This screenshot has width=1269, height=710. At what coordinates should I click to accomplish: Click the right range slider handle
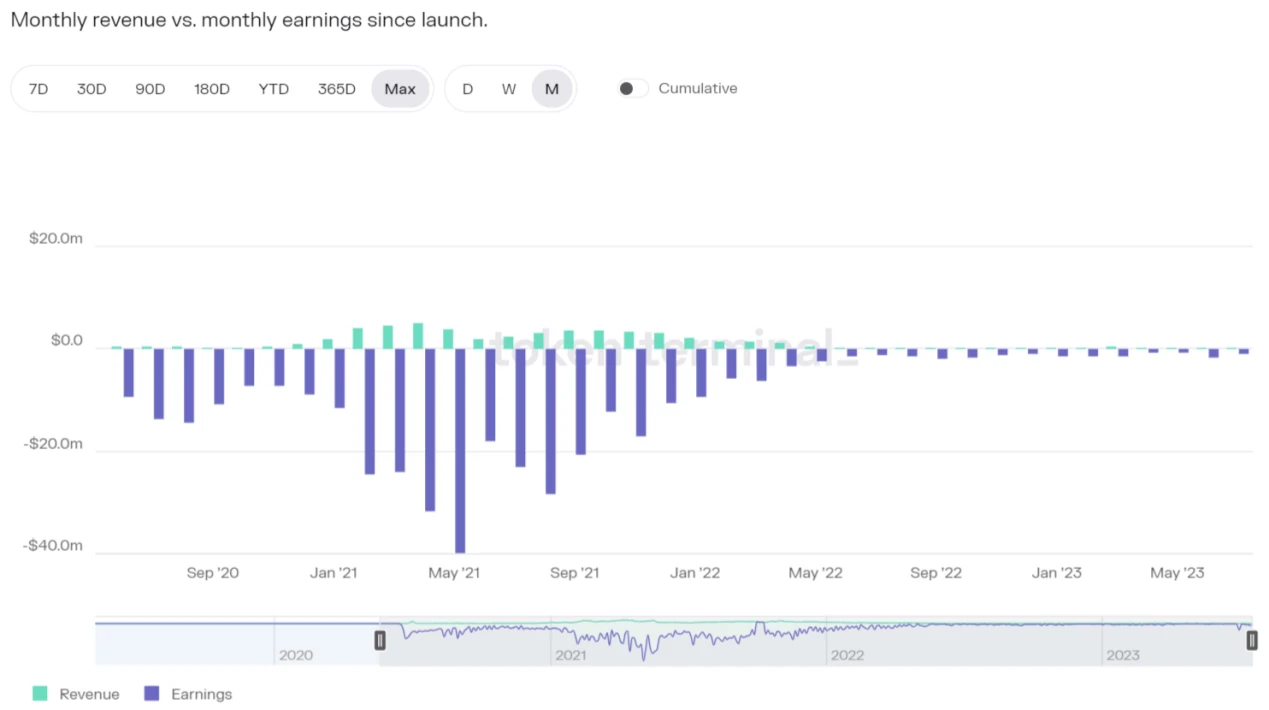pyautogui.click(x=1252, y=640)
